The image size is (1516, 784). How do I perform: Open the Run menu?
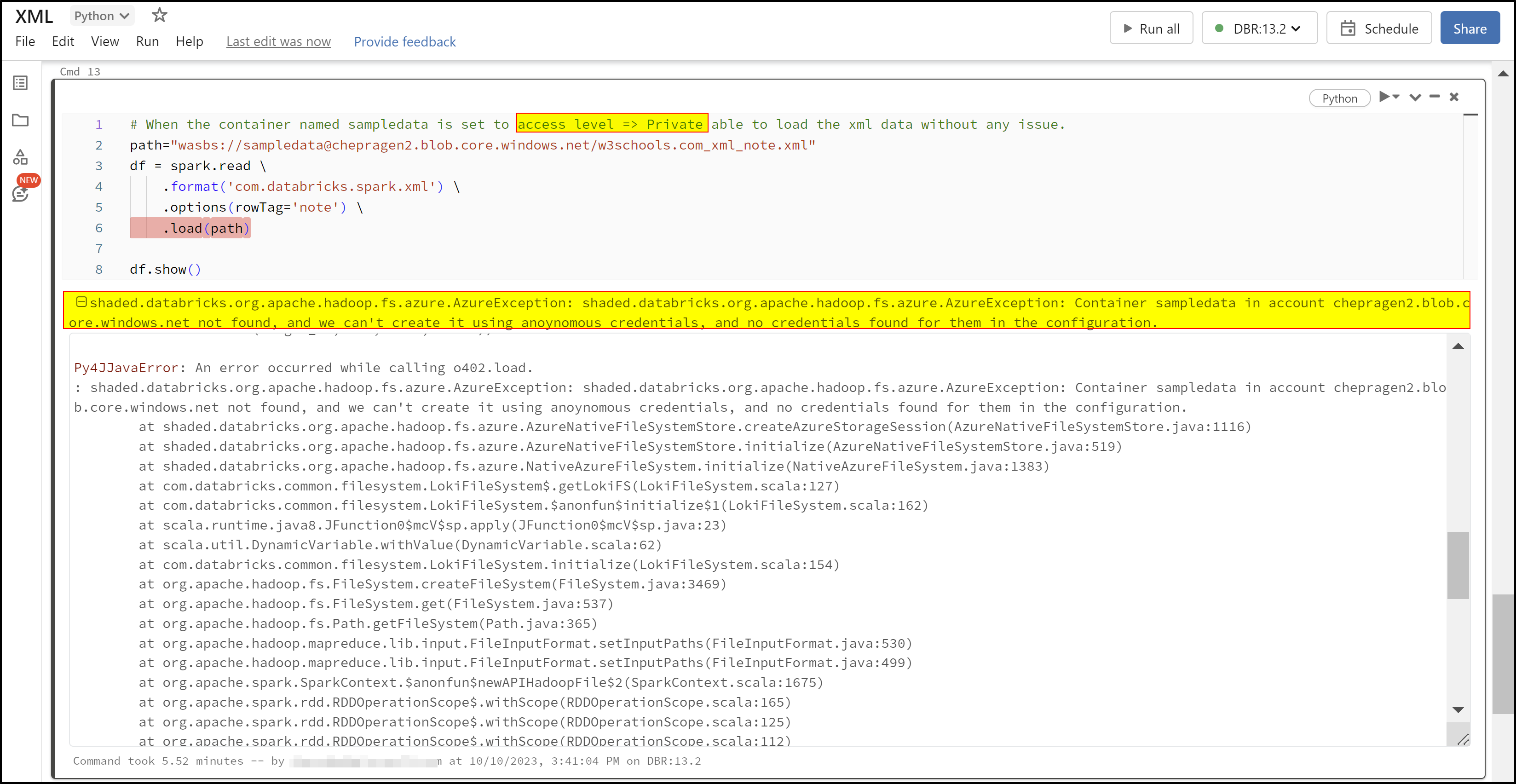tap(147, 41)
